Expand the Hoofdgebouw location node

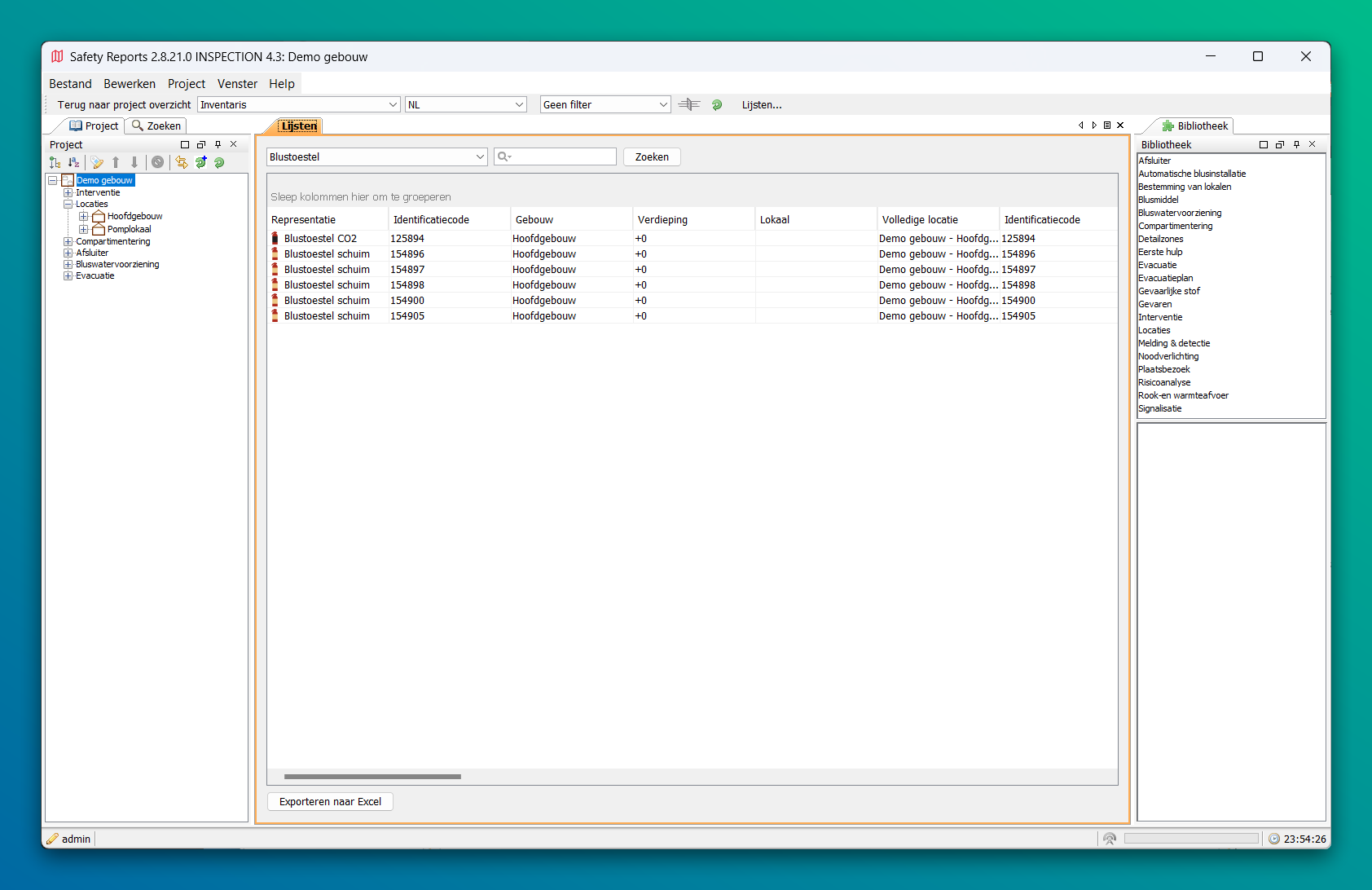pos(83,217)
